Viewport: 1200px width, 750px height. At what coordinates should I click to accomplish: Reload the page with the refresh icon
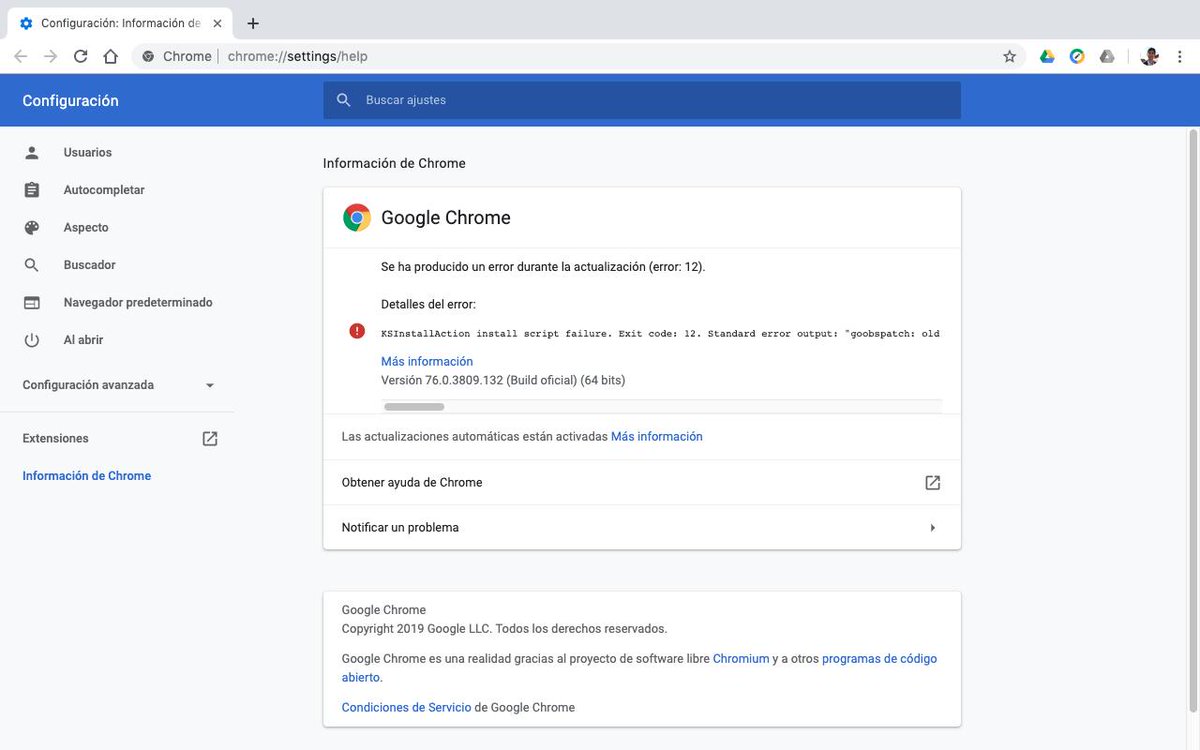[x=80, y=56]
